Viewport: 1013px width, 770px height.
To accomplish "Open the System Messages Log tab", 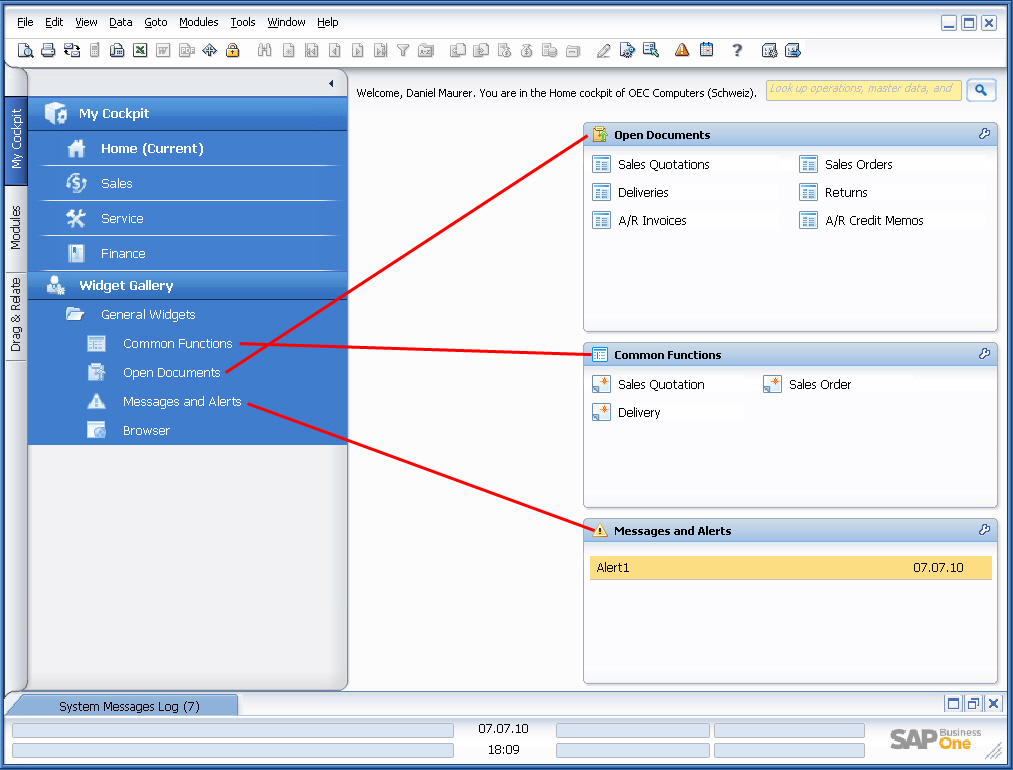I will [x=129, y=706].
